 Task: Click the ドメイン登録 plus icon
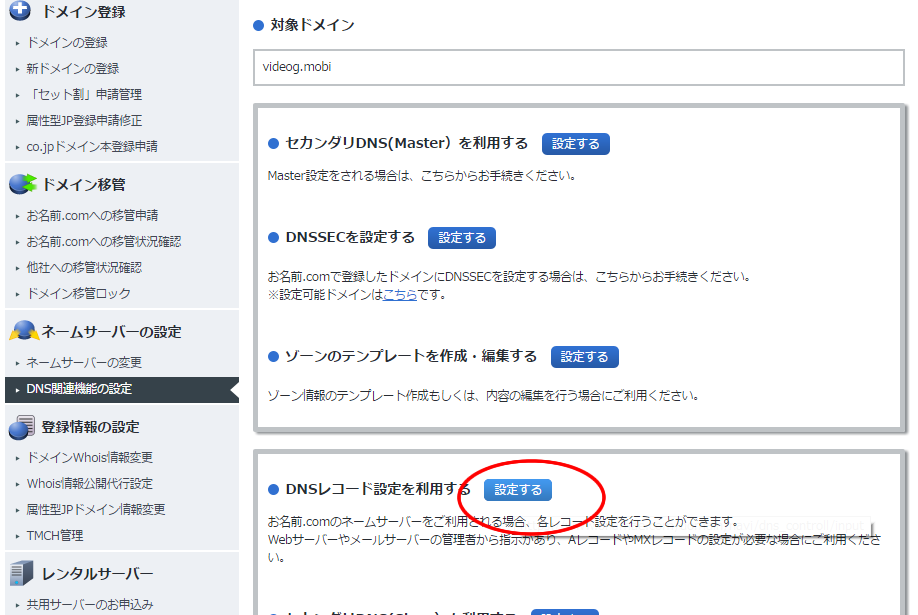21,11
